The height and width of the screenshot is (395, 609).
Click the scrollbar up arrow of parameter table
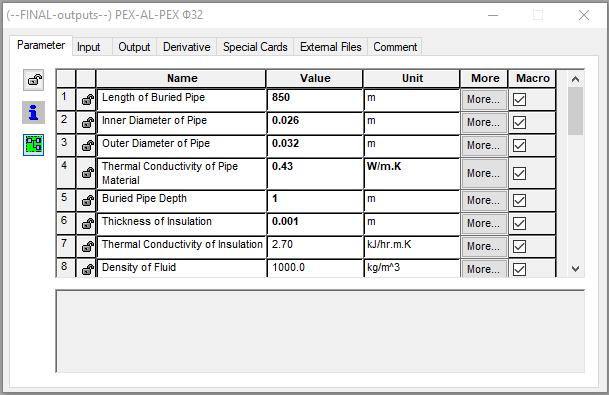pos(575,79)
